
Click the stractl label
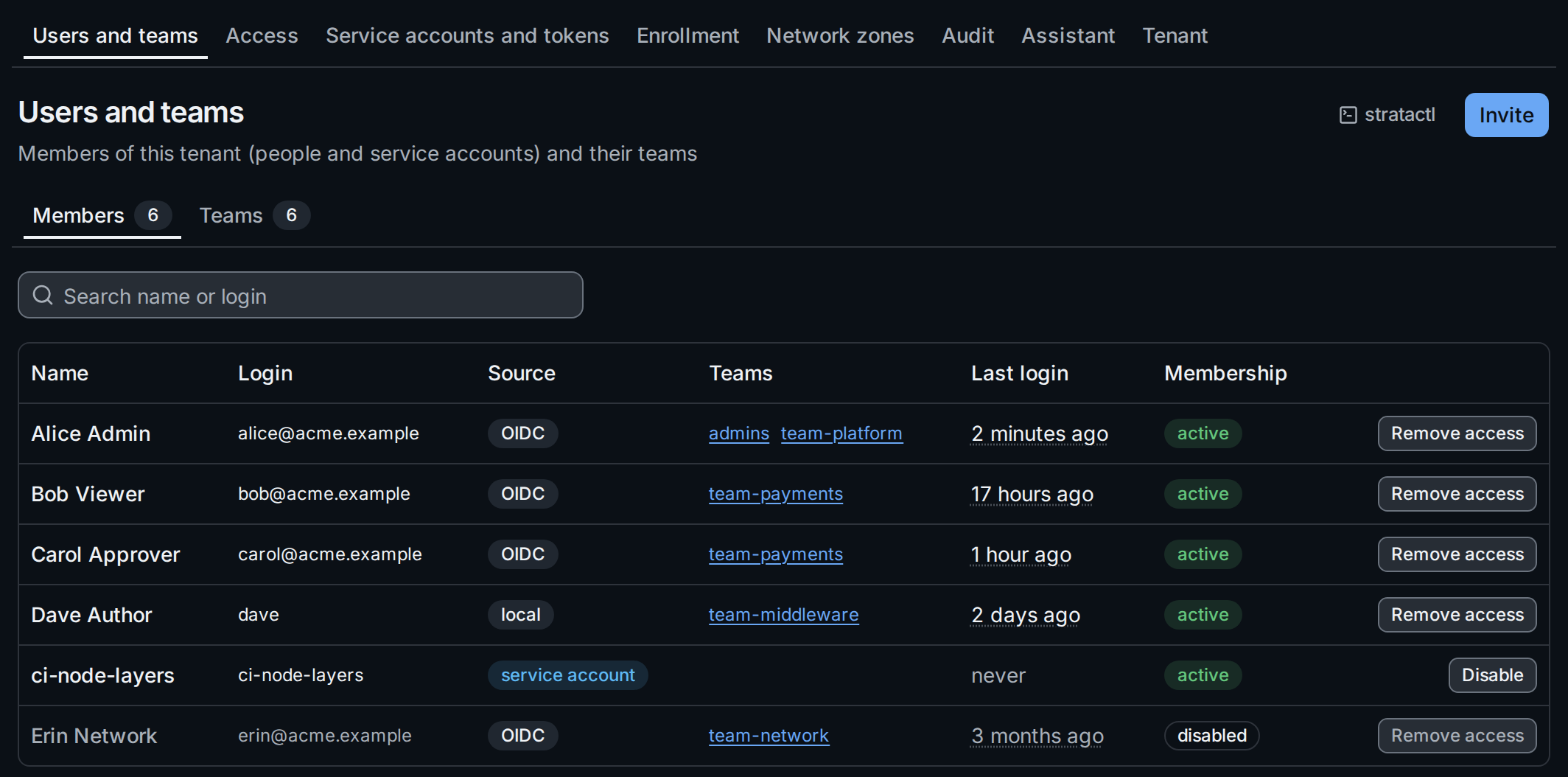point(1399,115)
